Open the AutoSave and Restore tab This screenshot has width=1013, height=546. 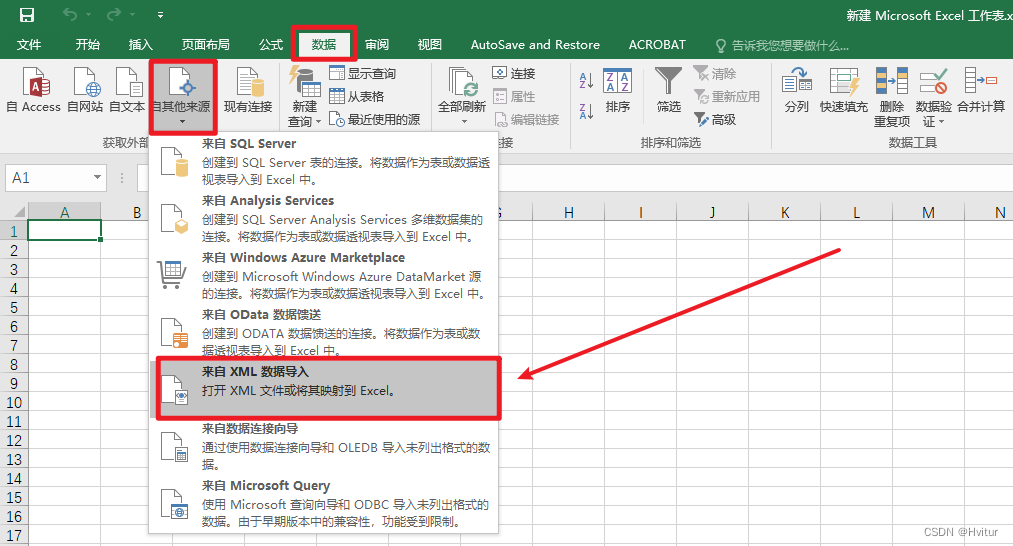coord(535,45)
